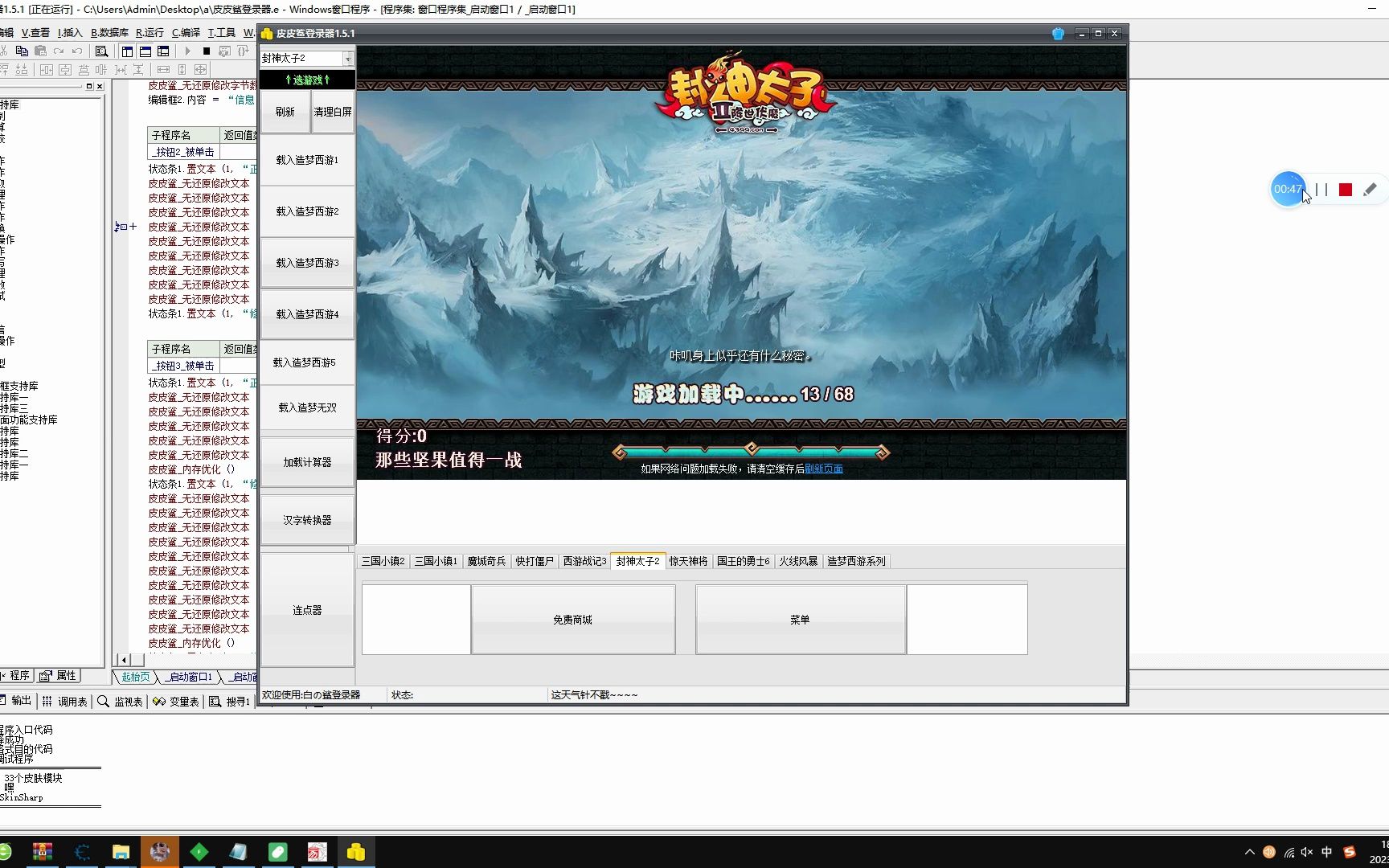Click the step-into braces icon in toolbar

[x=243, y=51]
